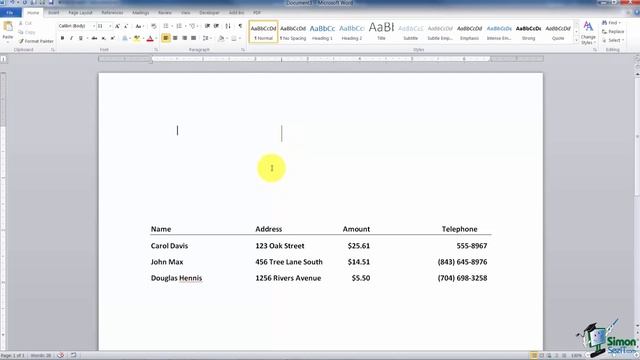The image size is (640, 360).
Task: Apply the red font color
Action: (x=150, y=38)
